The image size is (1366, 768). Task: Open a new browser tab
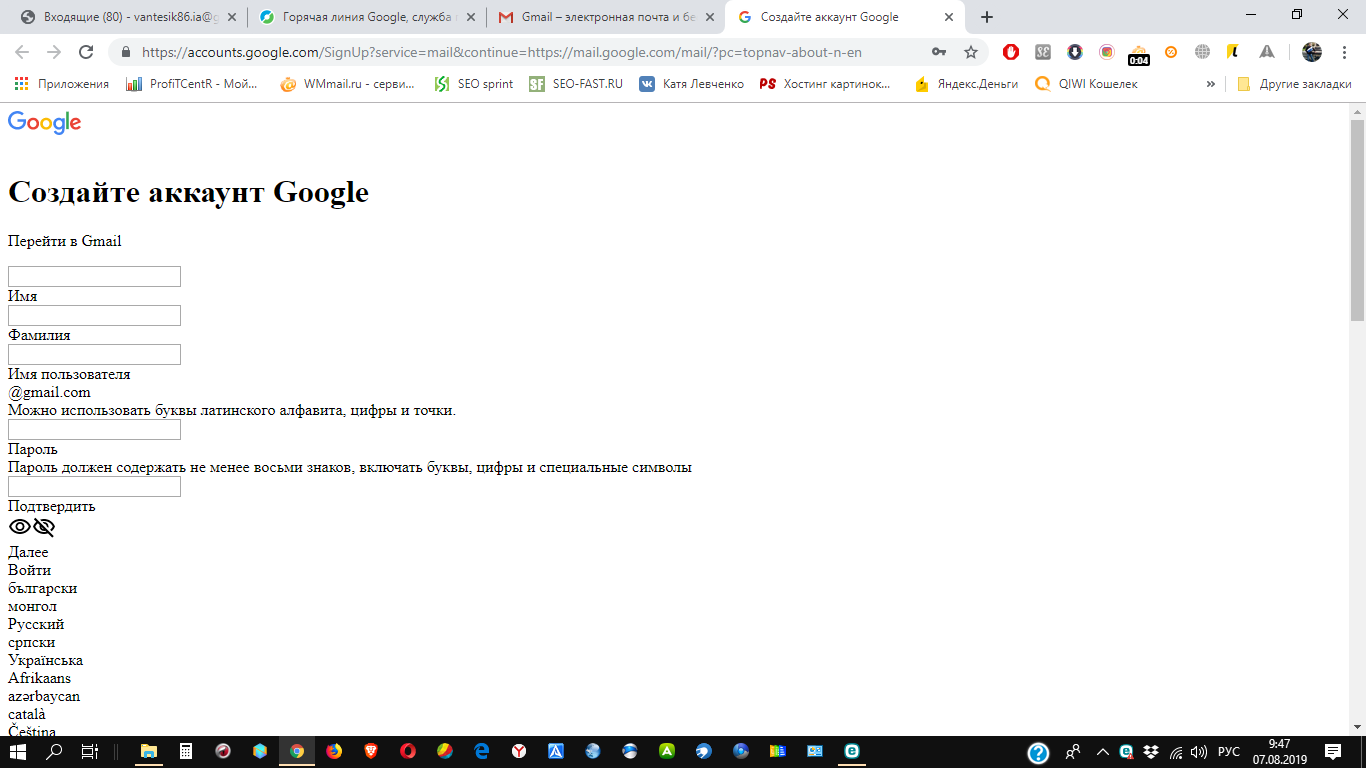coord(987,17)
